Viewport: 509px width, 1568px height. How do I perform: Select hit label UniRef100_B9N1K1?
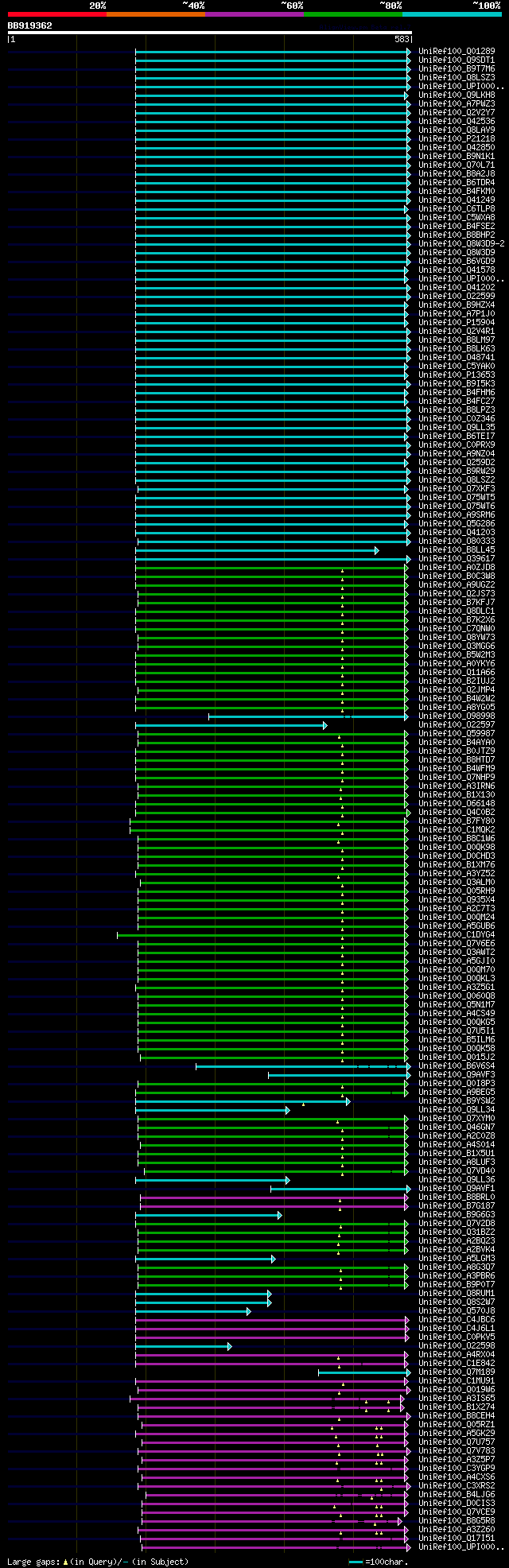point(457,156)
